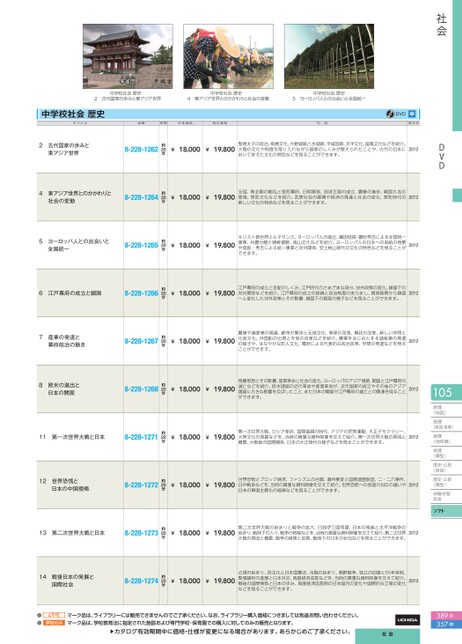The width and height of the screenshot is (462, 644).
Task: Click the pink 389 page badge
Action: pyautogui.click(x=445, y=616)
